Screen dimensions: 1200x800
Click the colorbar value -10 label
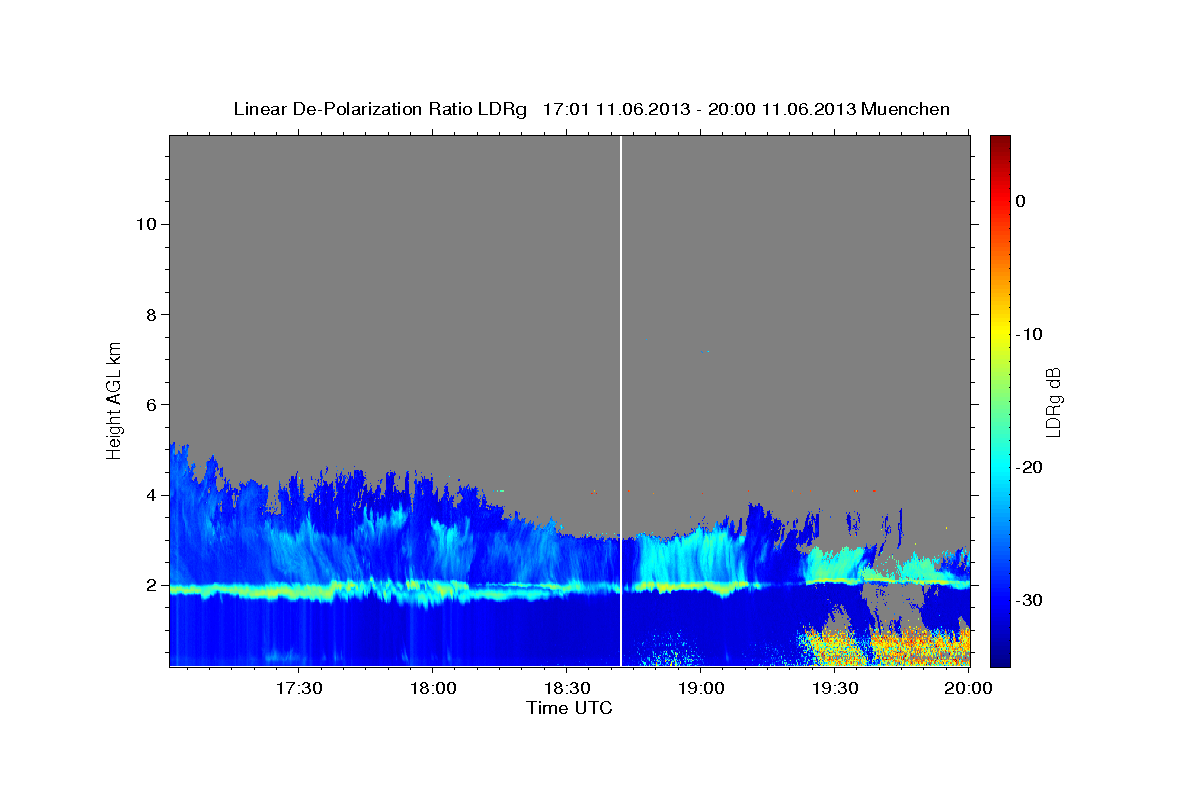point(1028,334)
